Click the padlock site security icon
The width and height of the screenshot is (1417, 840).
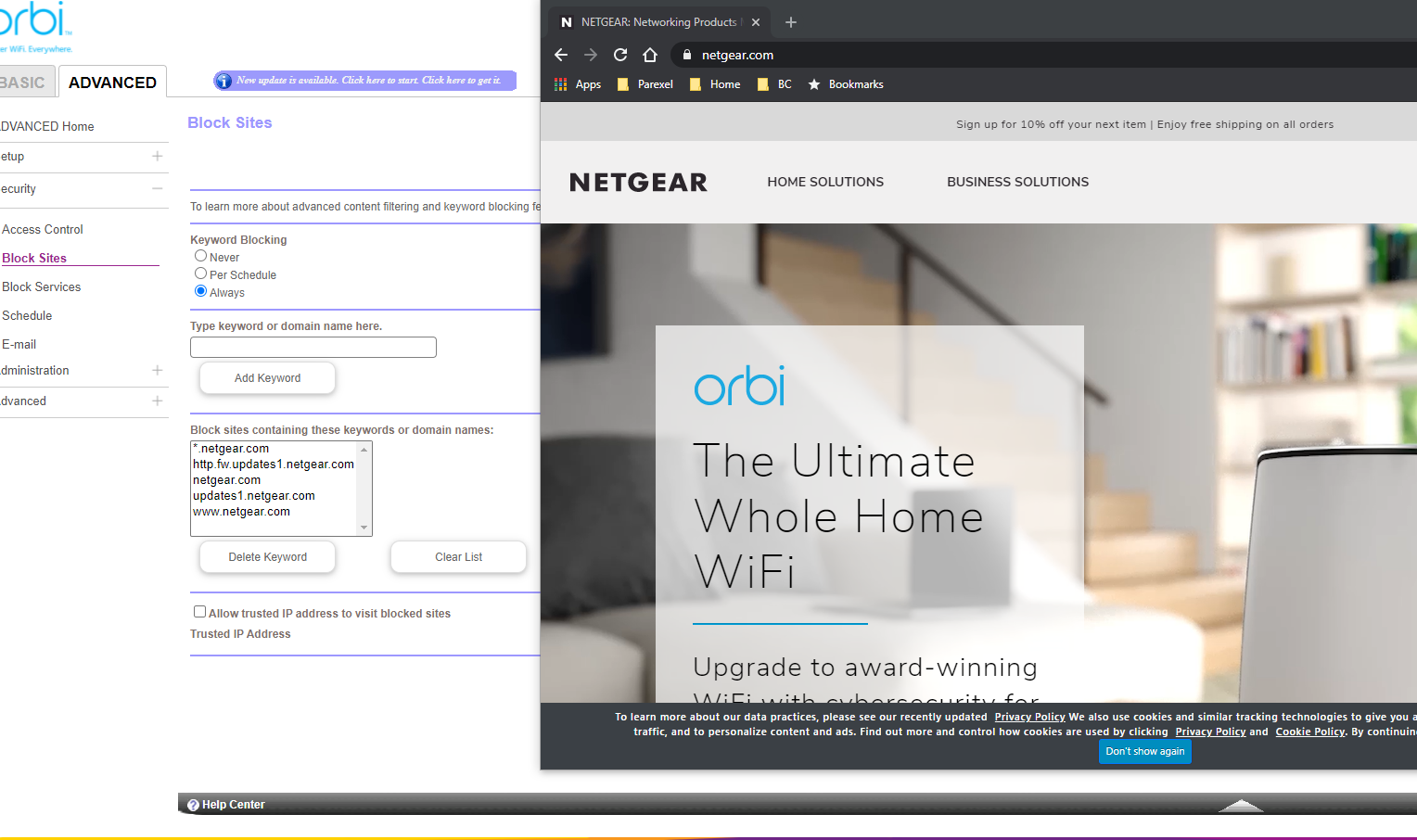pos(687,55)
